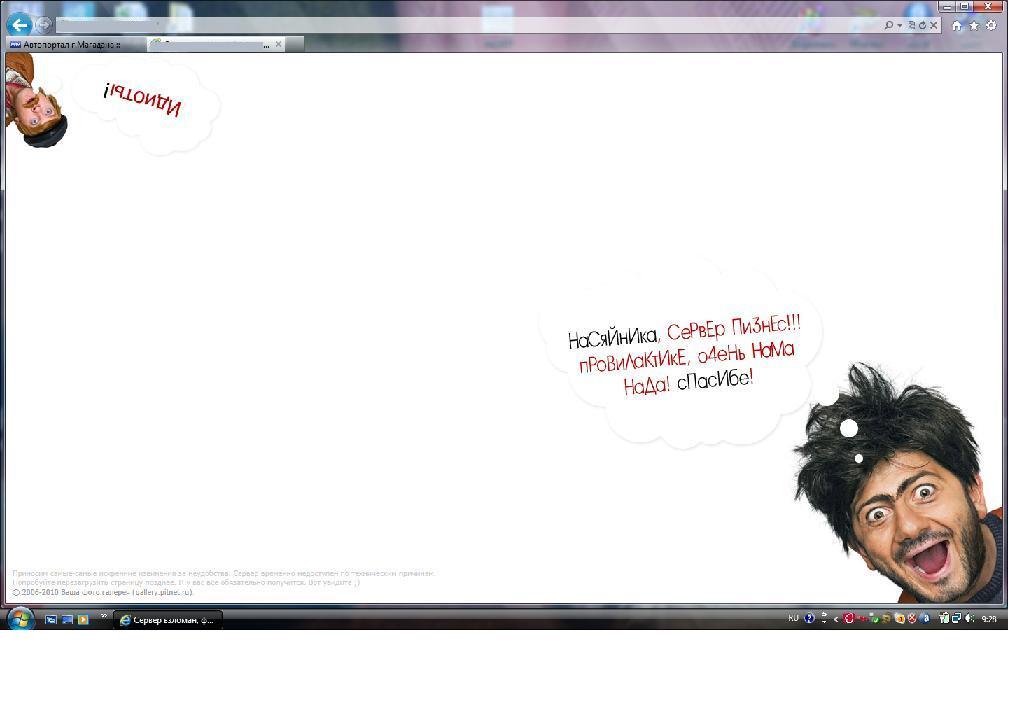Open the address bar search dropdown arrow
This screenshot has width=1009, height=717.
click(900, 25)
